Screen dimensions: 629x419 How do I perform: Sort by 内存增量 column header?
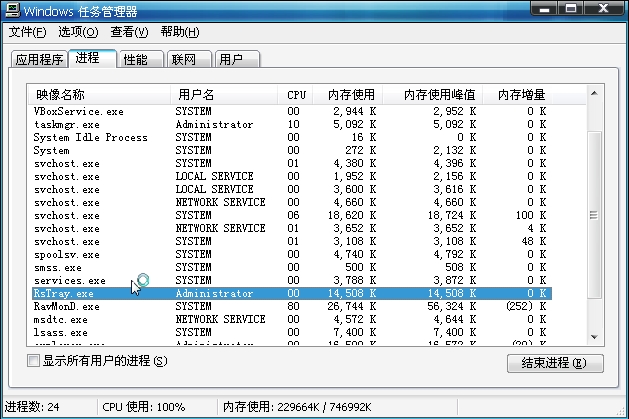(x=515, y=95)
